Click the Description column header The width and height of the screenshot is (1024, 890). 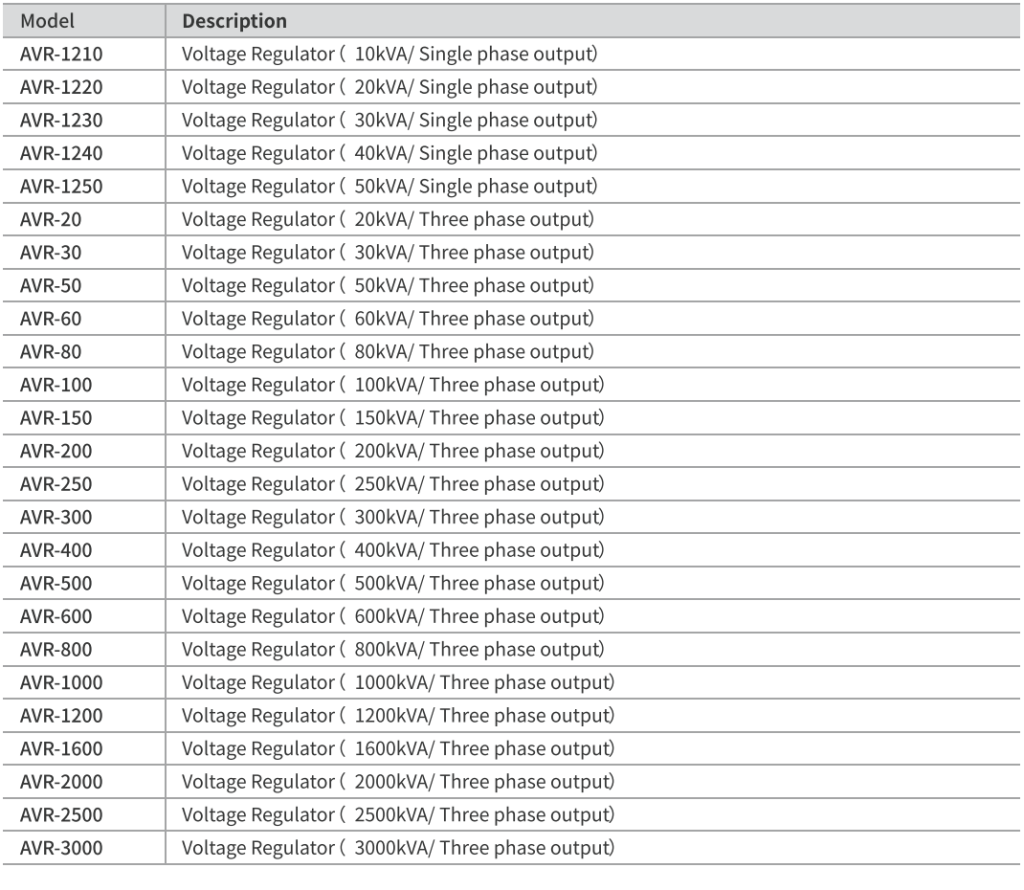(234, 21)
